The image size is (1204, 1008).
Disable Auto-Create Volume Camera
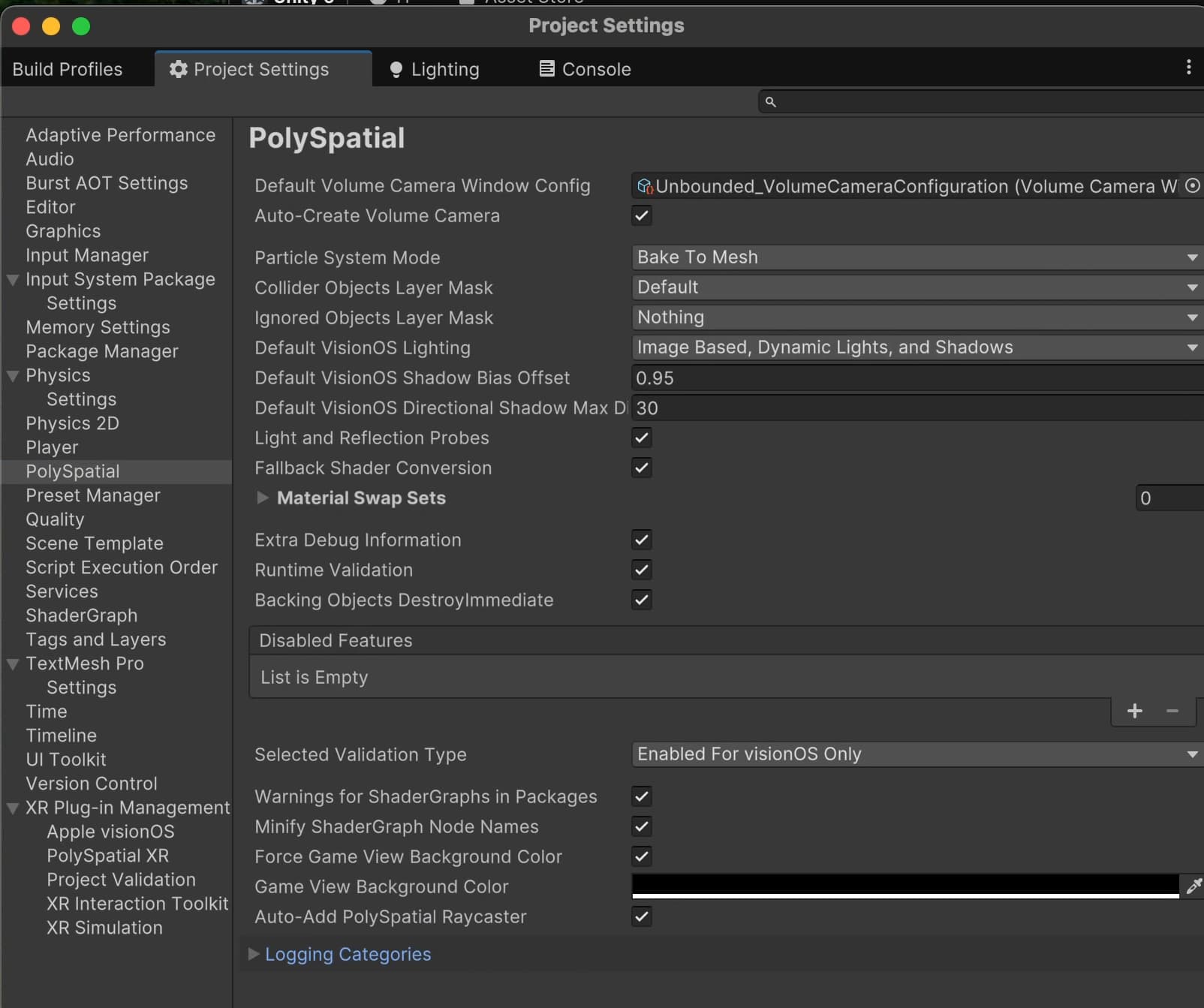tap(641, 215)
